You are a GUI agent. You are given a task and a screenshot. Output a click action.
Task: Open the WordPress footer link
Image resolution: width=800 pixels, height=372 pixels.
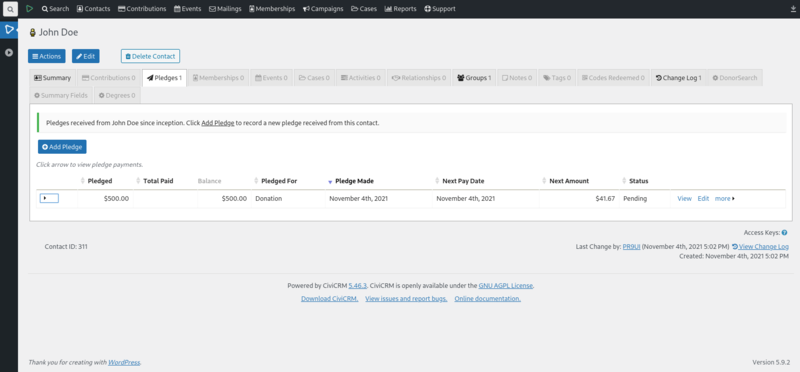coord(124,362)
